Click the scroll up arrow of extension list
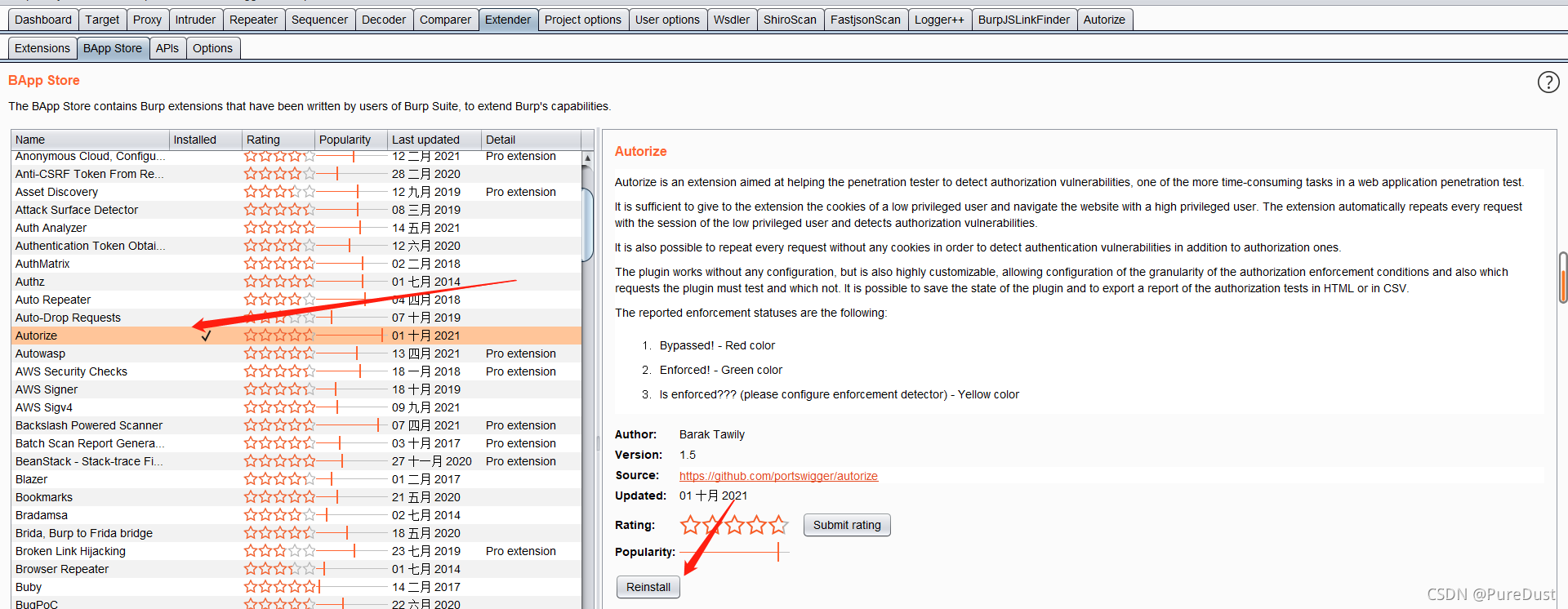Screen dimensions: 1568x609 (x=587, y=158)
